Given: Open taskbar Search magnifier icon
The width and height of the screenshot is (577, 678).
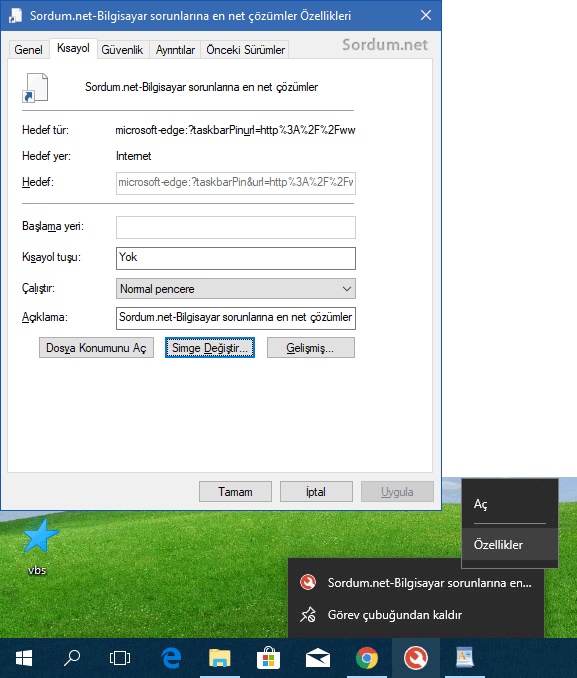Looking at the screenshot, I should 72,658.
